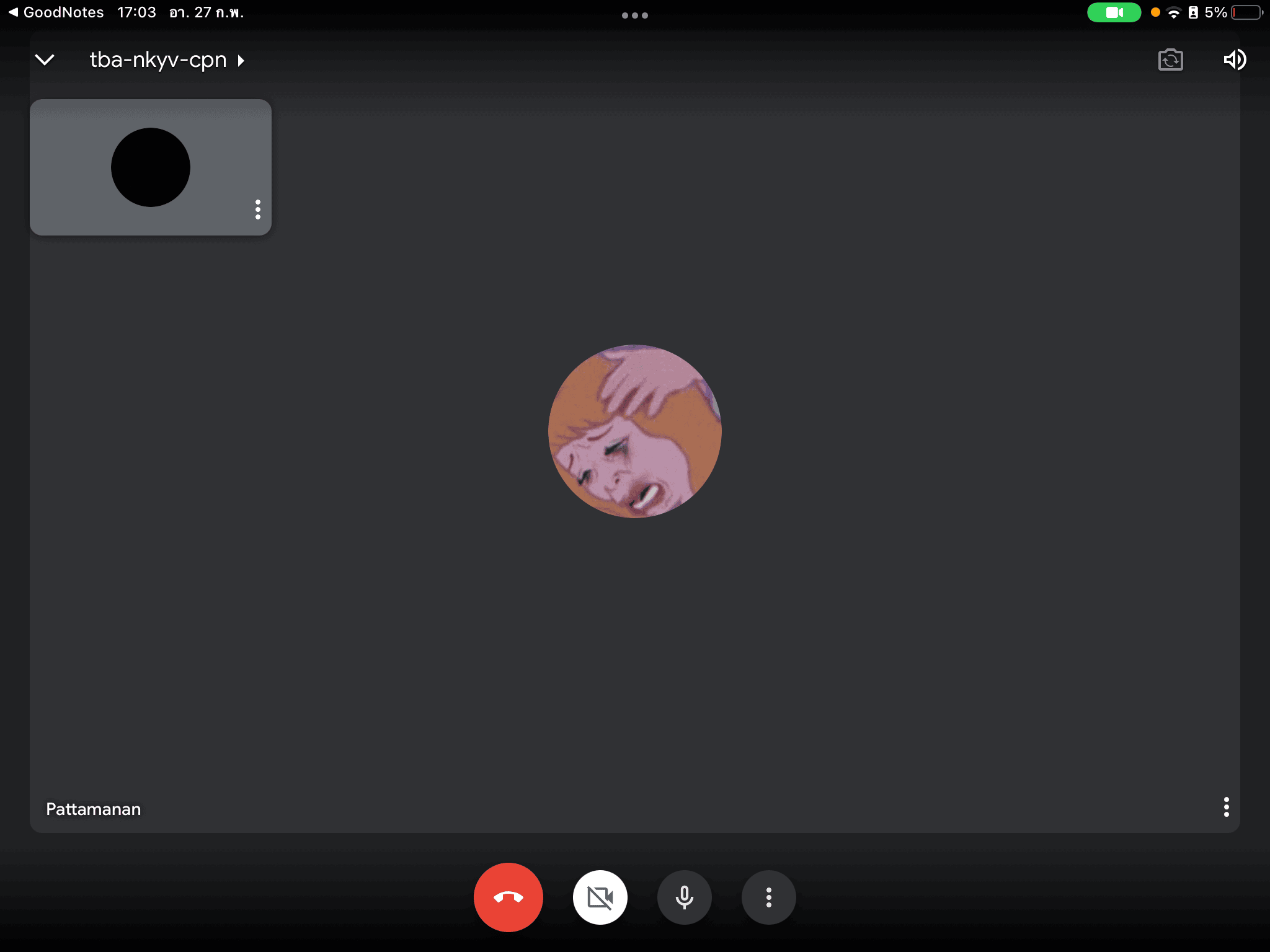This screenshot has width=1270, height=952.
Task: Mute the microphone
Action: [x=684, y=897]
